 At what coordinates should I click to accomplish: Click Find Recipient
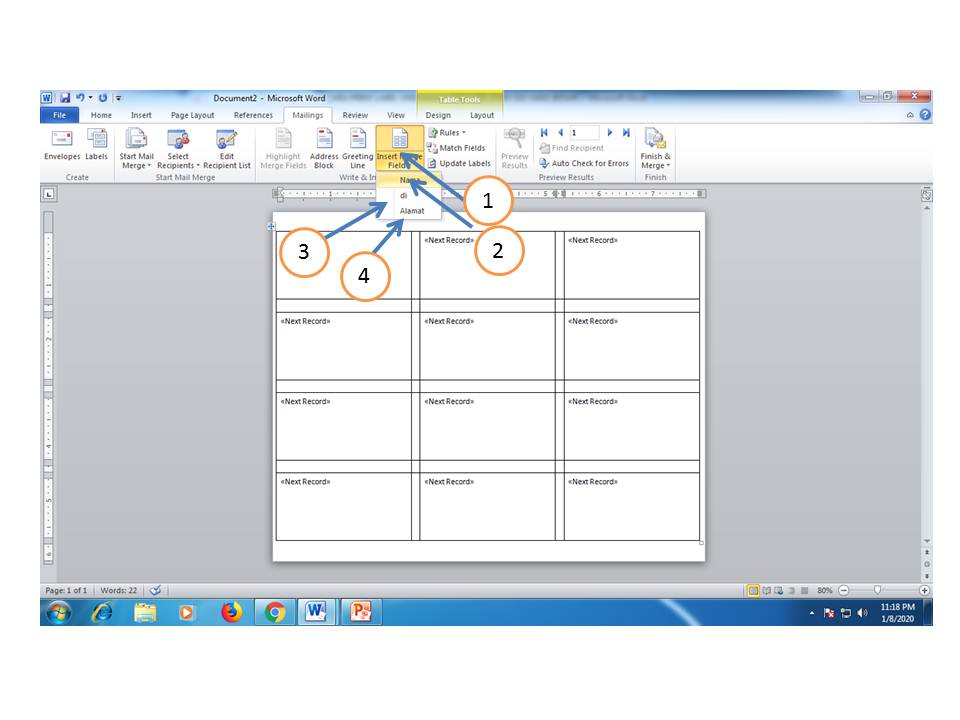[572, 148]
